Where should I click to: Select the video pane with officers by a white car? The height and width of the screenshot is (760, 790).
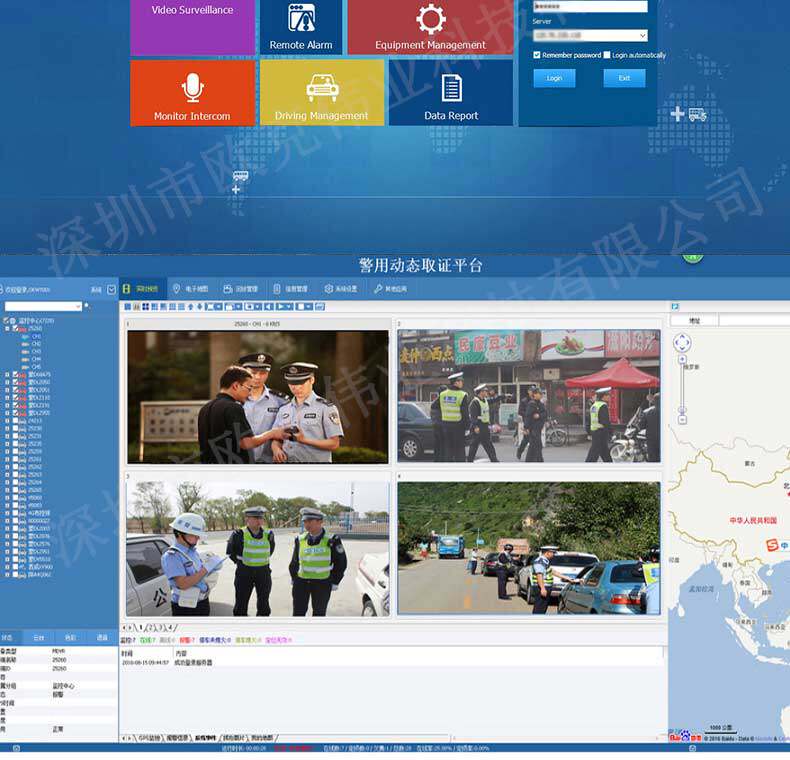pyautogui.click(x=258, y=549)
